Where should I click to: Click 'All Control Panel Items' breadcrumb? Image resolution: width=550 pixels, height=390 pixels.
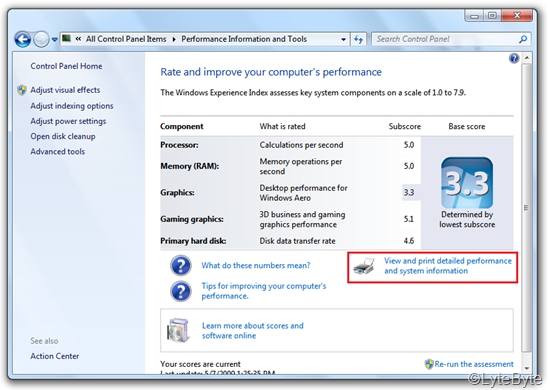point(126,39)
